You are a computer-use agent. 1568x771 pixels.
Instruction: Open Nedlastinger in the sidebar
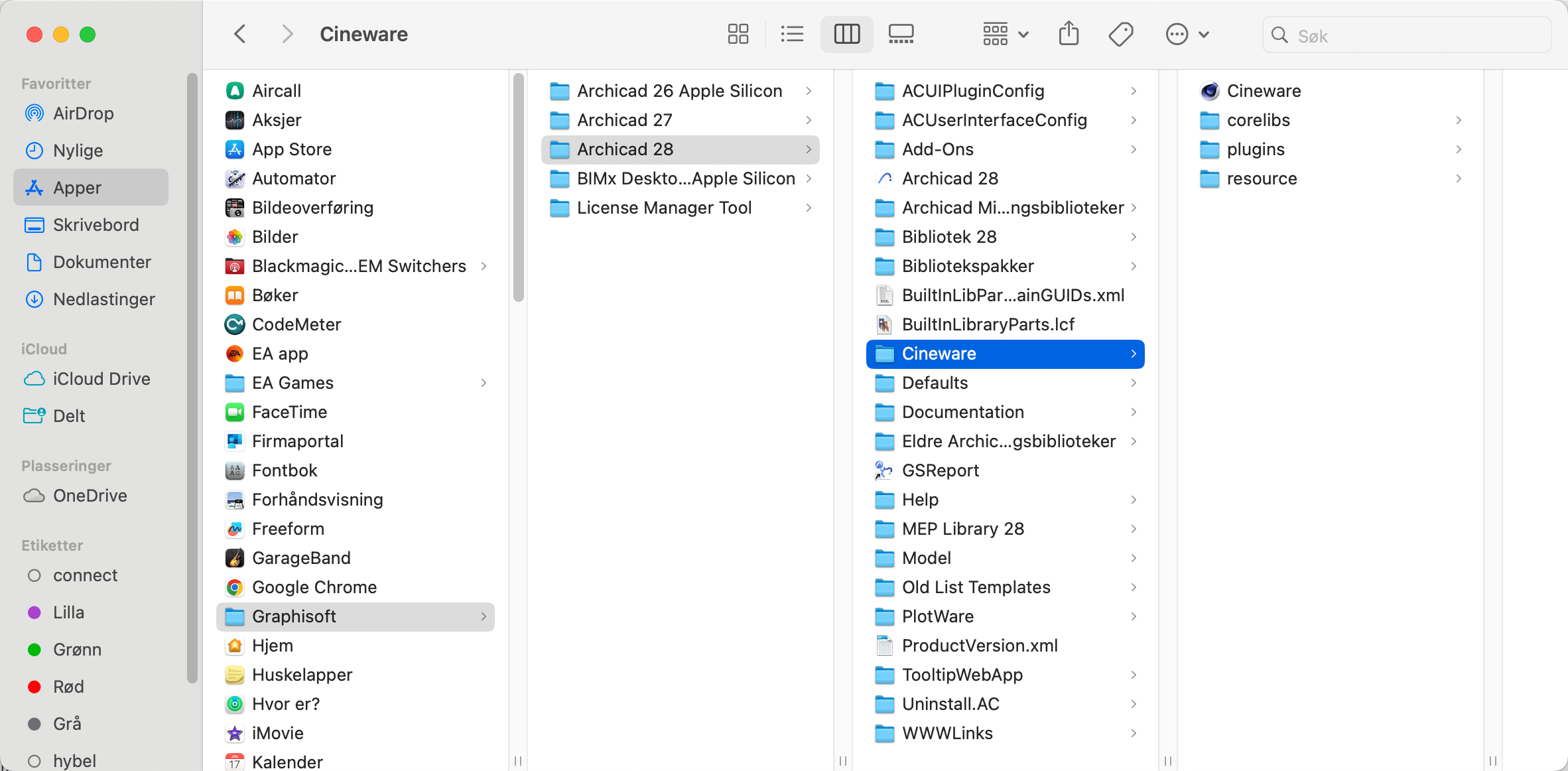91,299
